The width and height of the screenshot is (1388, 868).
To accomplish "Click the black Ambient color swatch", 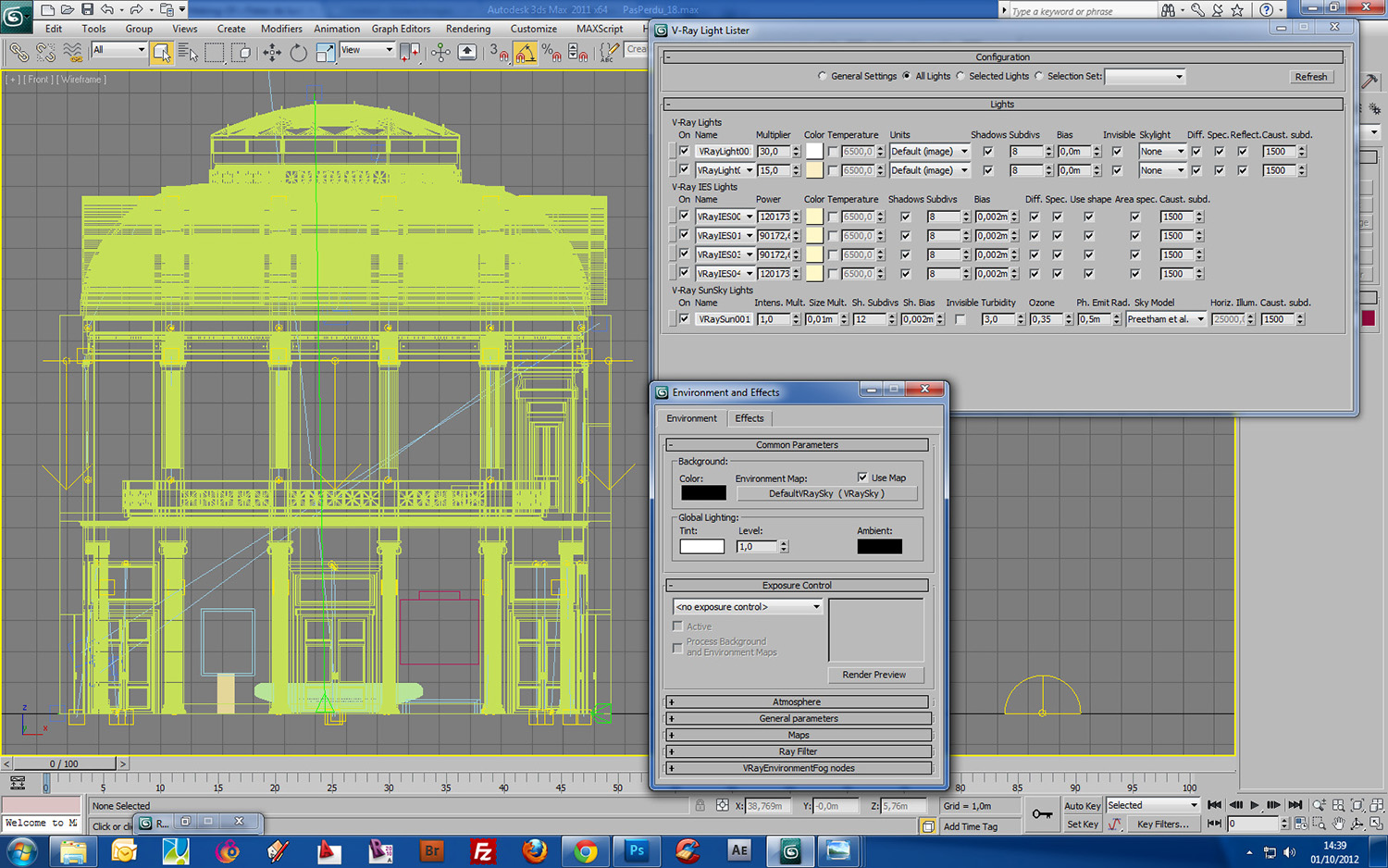I will pyautogui.click(x=879, y=547).
